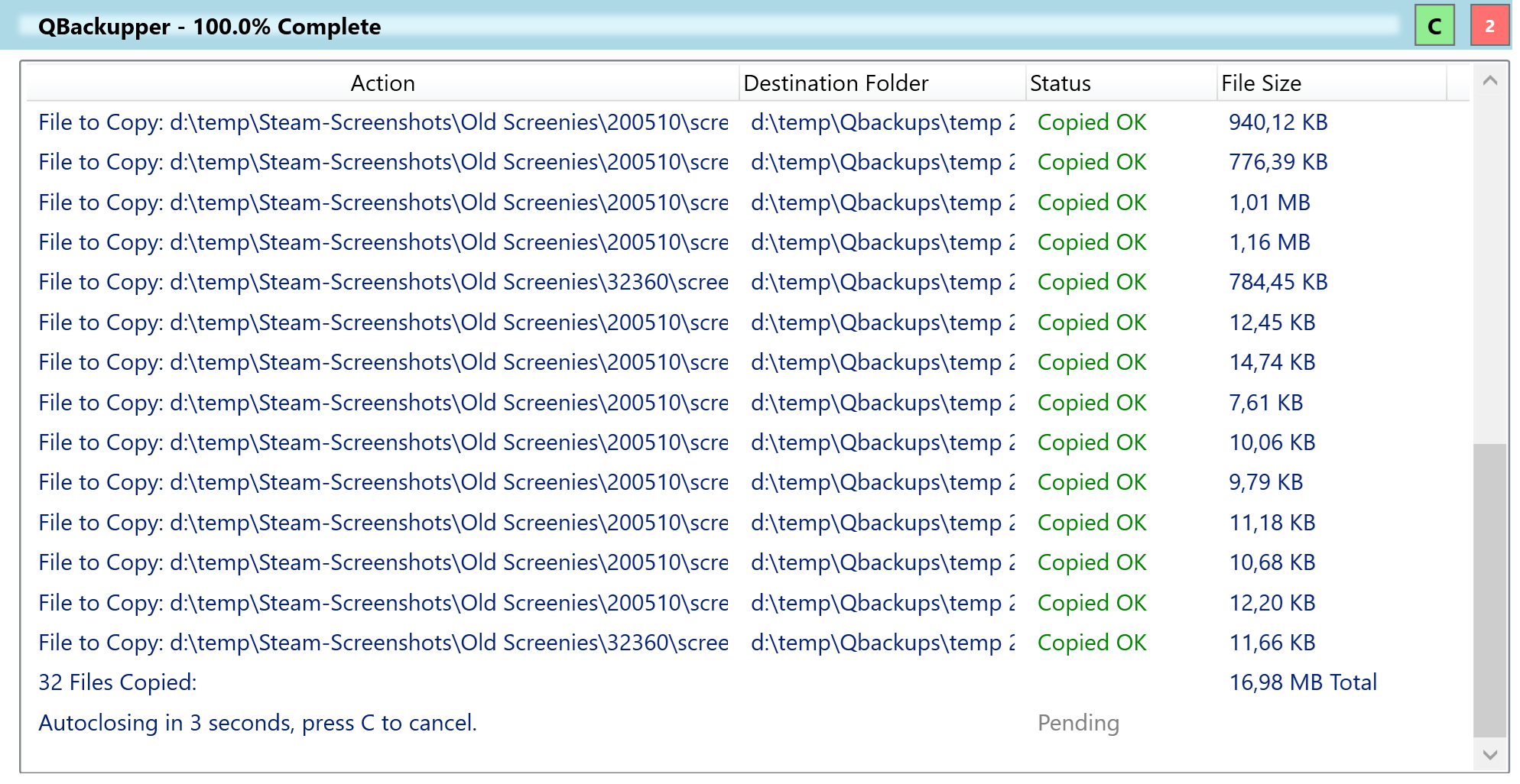
Task: Click the scrollbar down arrow
Action: 1489,755
